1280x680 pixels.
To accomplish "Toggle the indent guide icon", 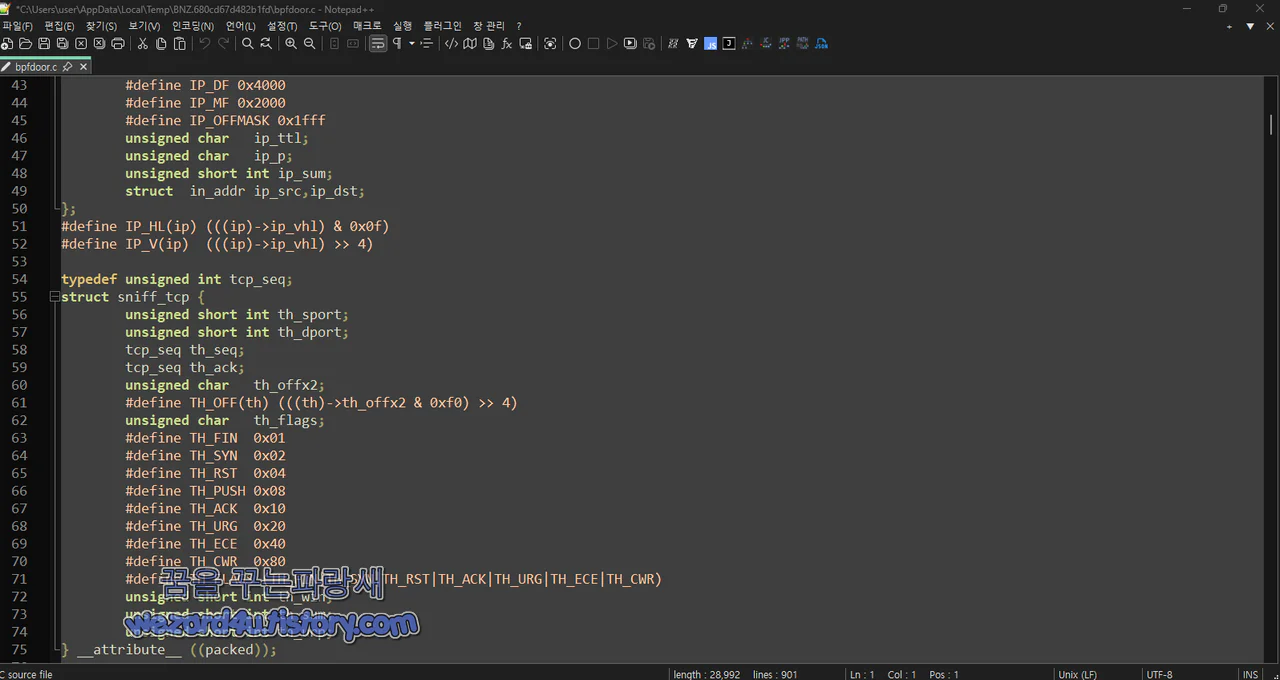I will point(427,44).
